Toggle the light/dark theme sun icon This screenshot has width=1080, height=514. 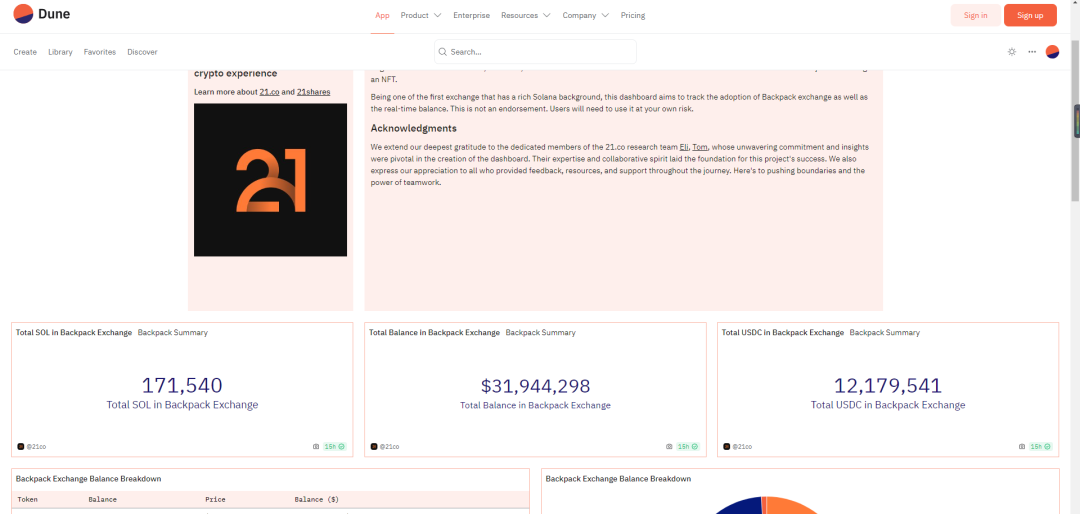pos(1012,52)
